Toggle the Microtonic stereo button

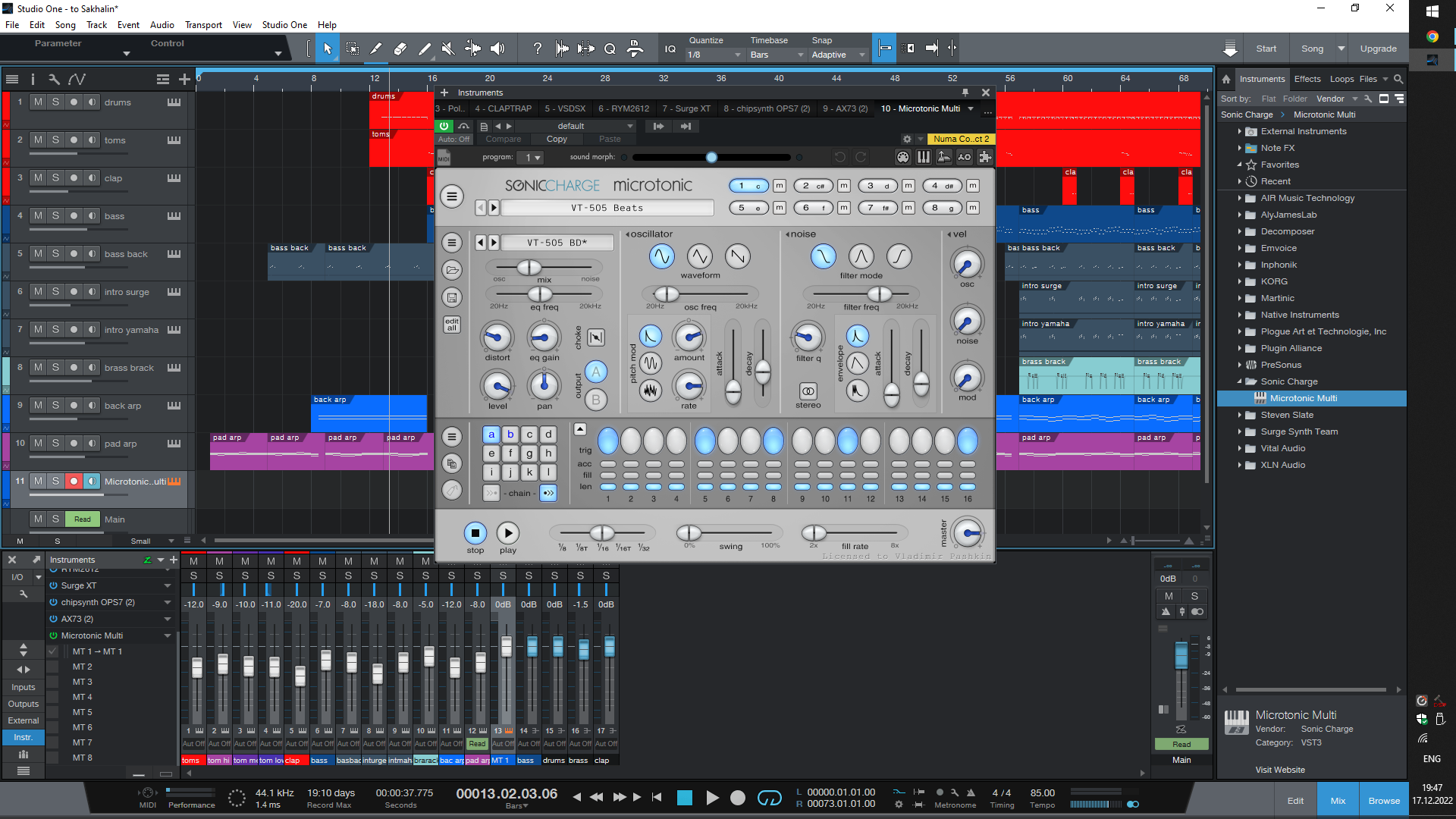point(808,391)
